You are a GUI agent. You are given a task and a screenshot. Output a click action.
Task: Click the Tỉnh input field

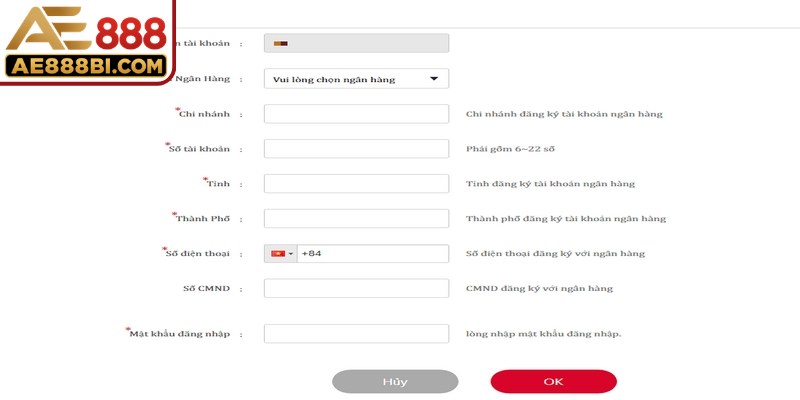coord(356,184)
